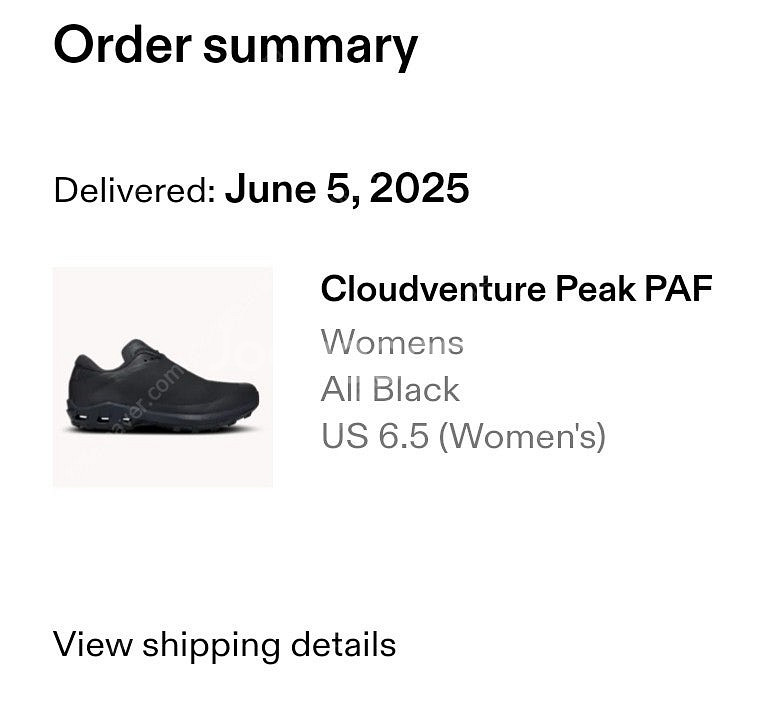
Task: Open the Cloudventure Peak PAF product title
Action: pos(516,289)
